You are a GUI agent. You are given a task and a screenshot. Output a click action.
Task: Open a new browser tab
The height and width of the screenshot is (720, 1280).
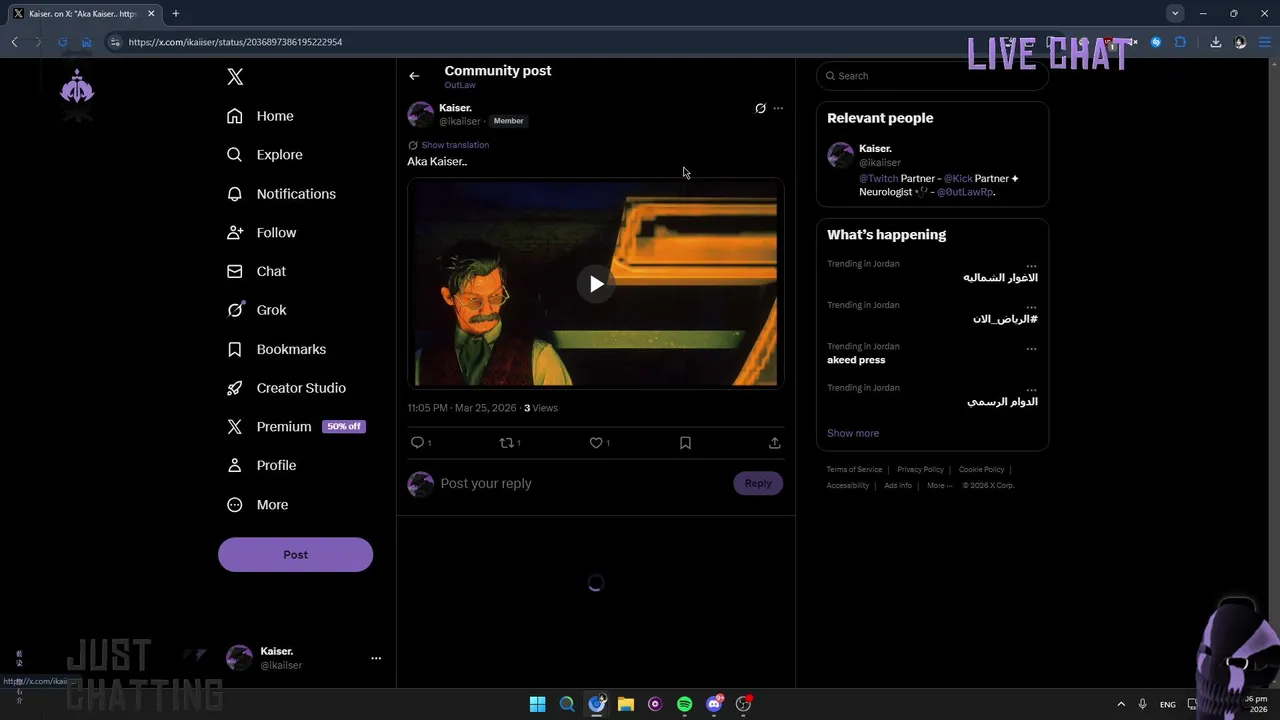tap(175, 14)
